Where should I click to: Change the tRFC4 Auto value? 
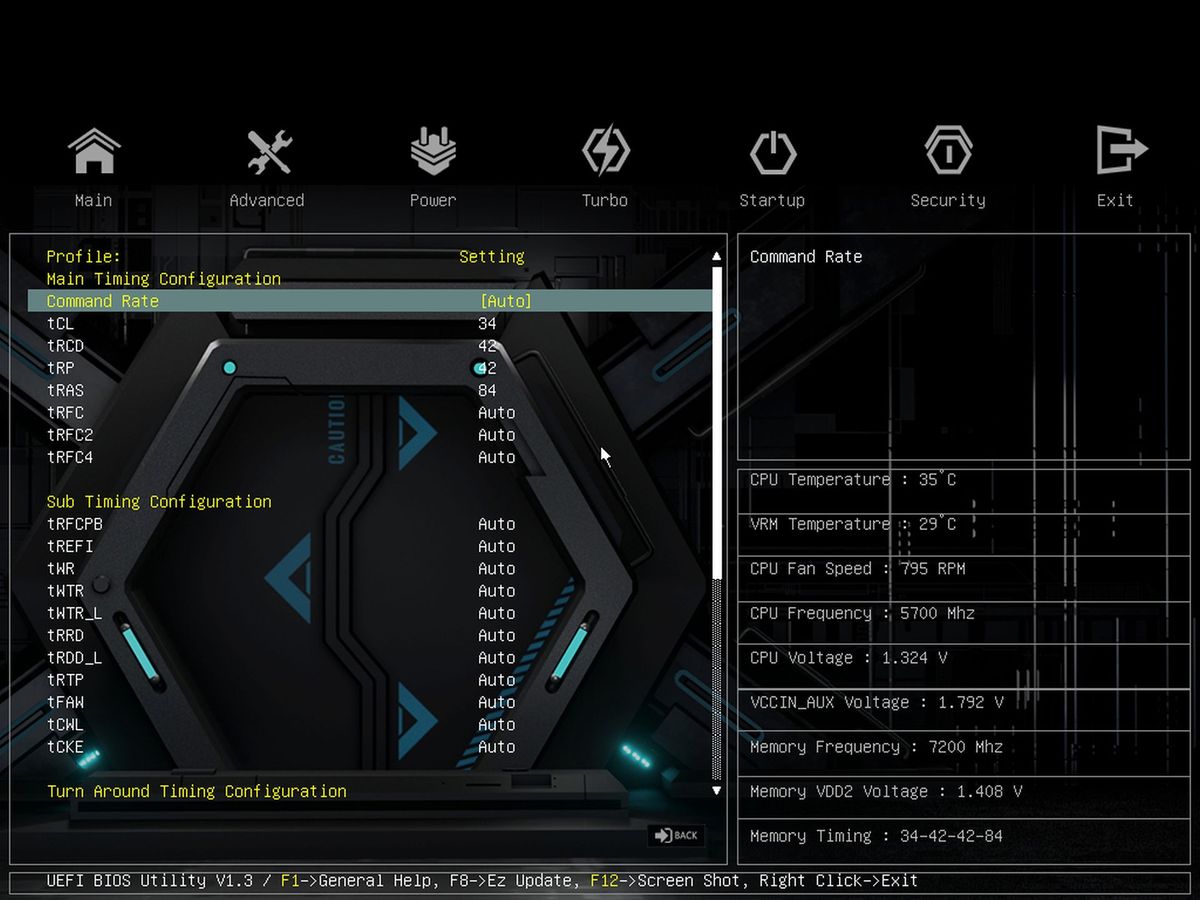coord(497,457)
